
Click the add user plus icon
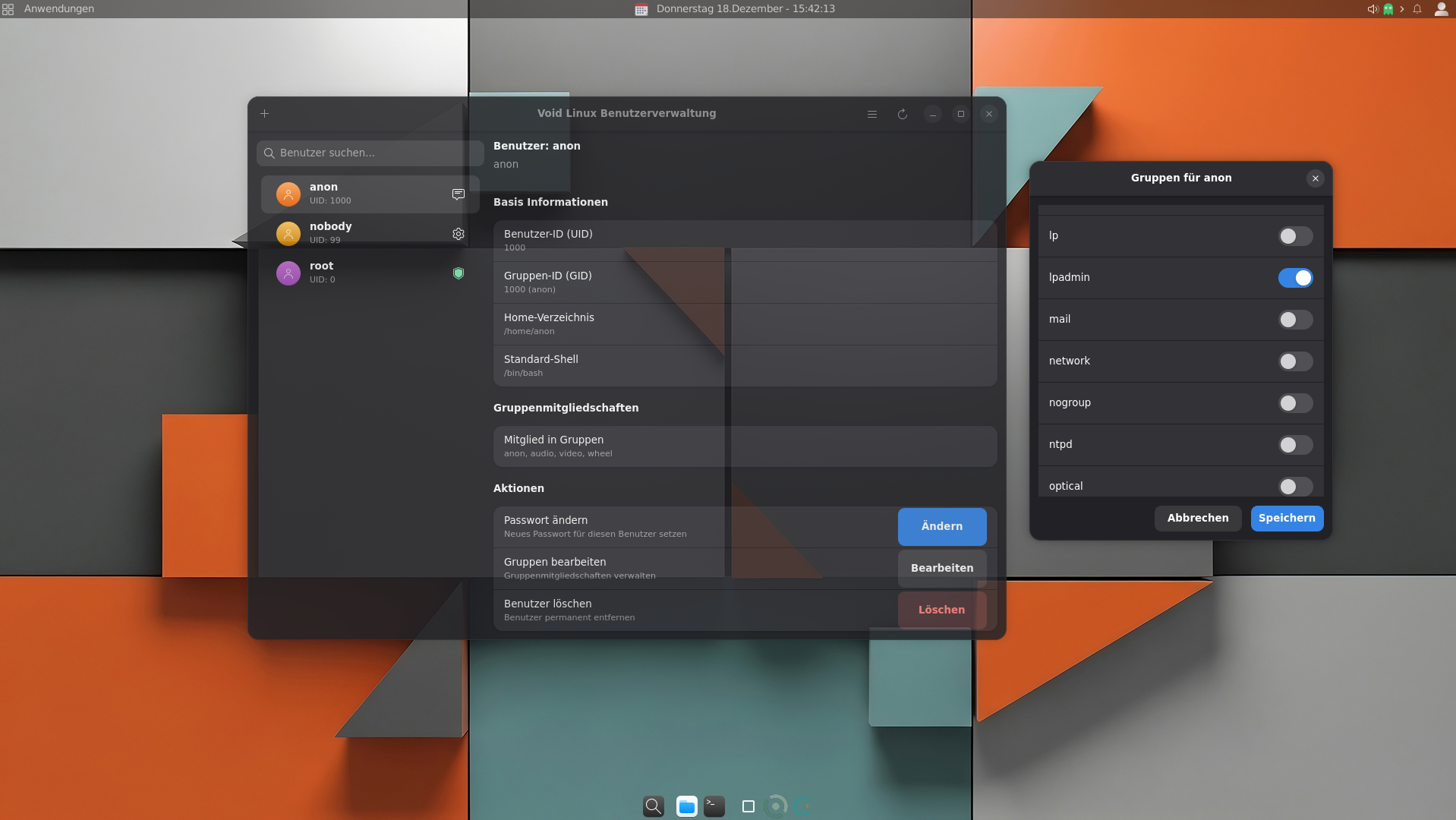(265, 114)
